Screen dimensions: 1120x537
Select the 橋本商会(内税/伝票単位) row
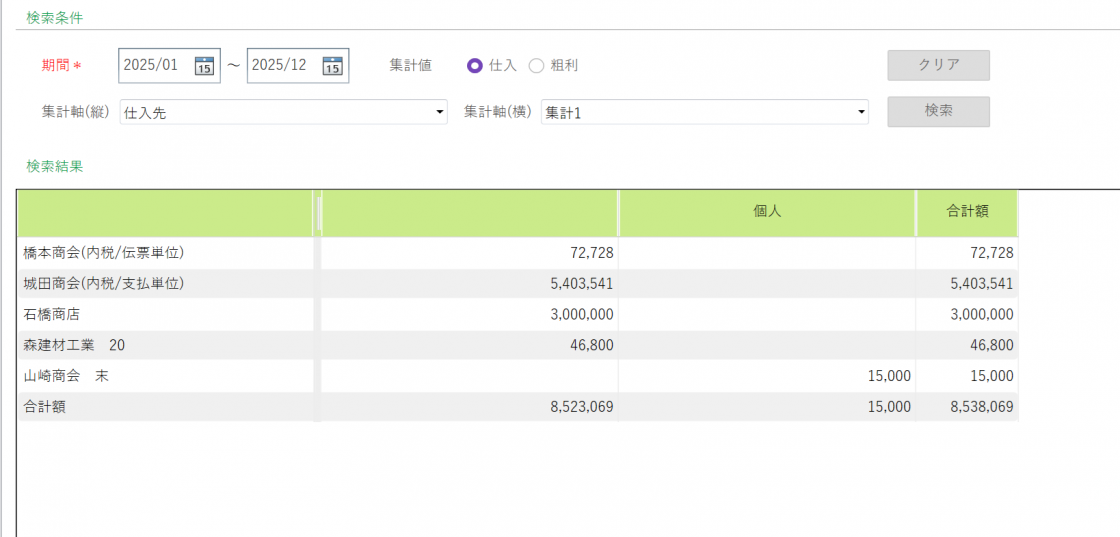tap(104, 253)
